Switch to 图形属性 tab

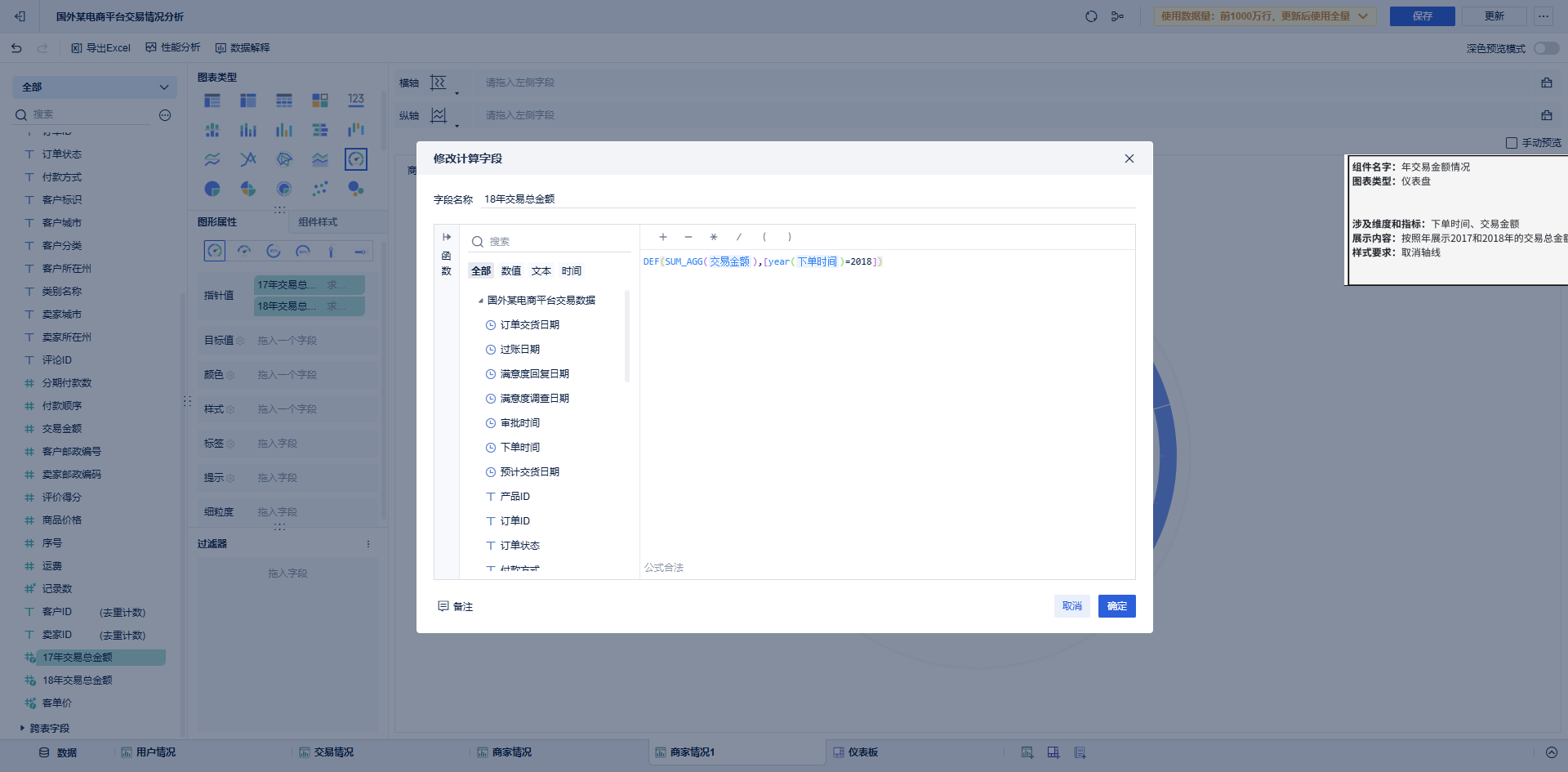(217, 222)
